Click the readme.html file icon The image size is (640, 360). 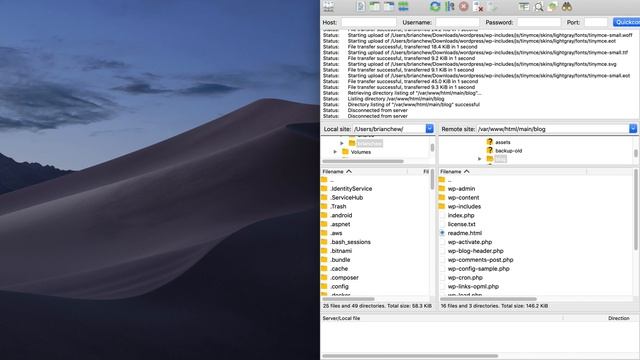[442, 233]
